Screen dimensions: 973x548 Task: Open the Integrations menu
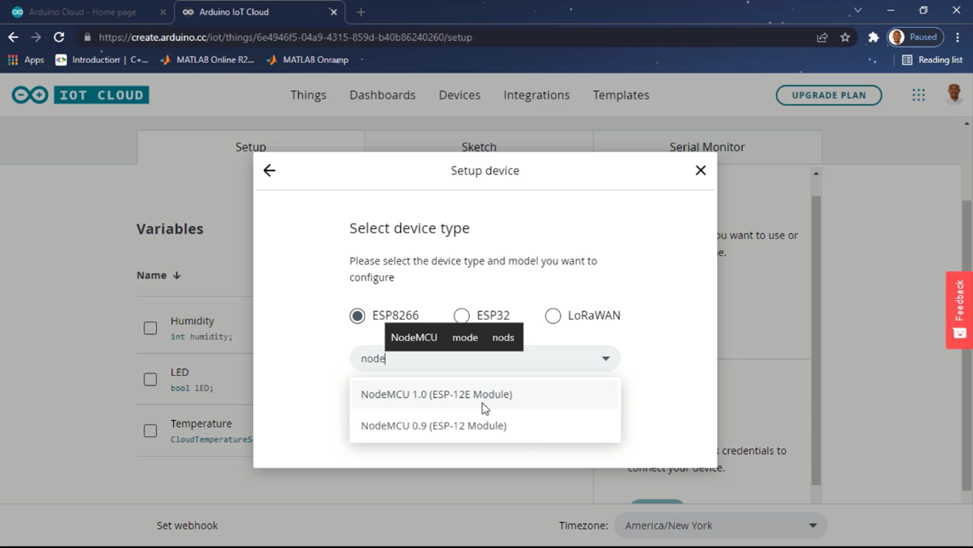536,95
